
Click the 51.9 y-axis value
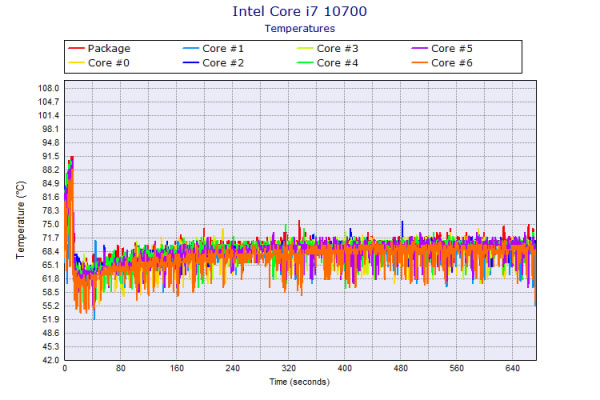tap(51, 319)
